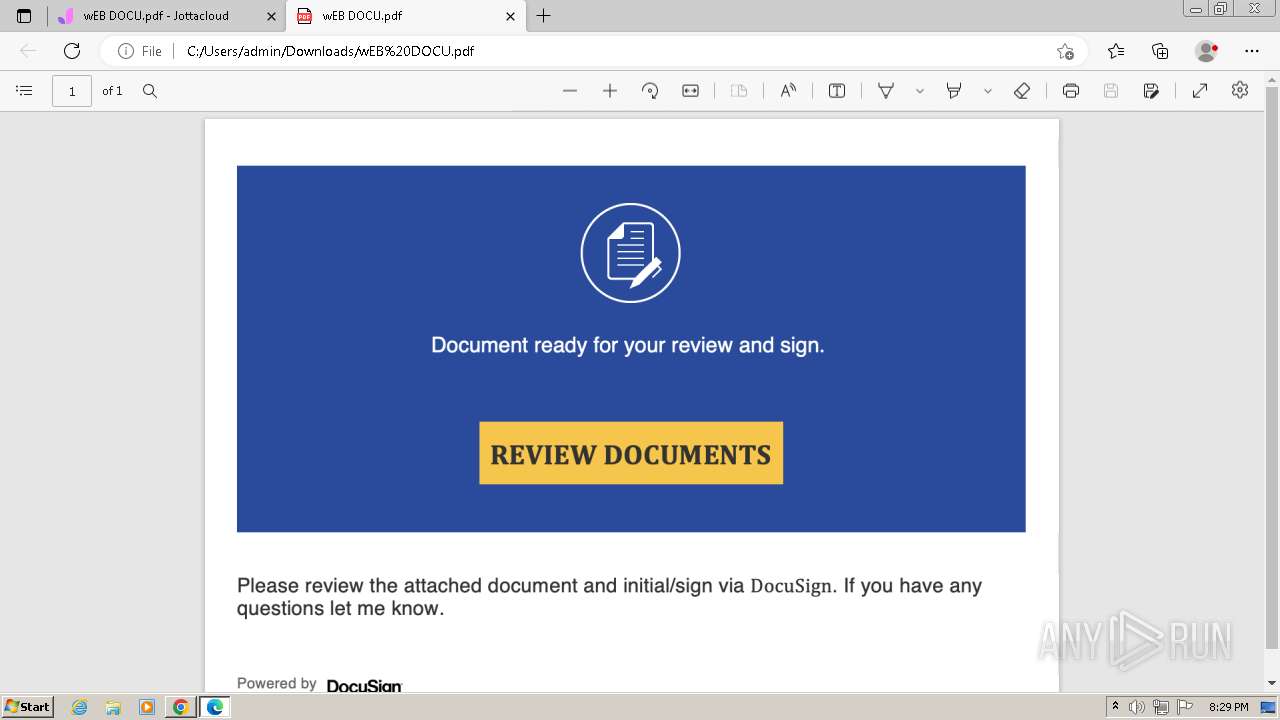This screenshot has width=1280, height=720.
Task: Open the Windows Start menu
Action: tap(28, 707)
